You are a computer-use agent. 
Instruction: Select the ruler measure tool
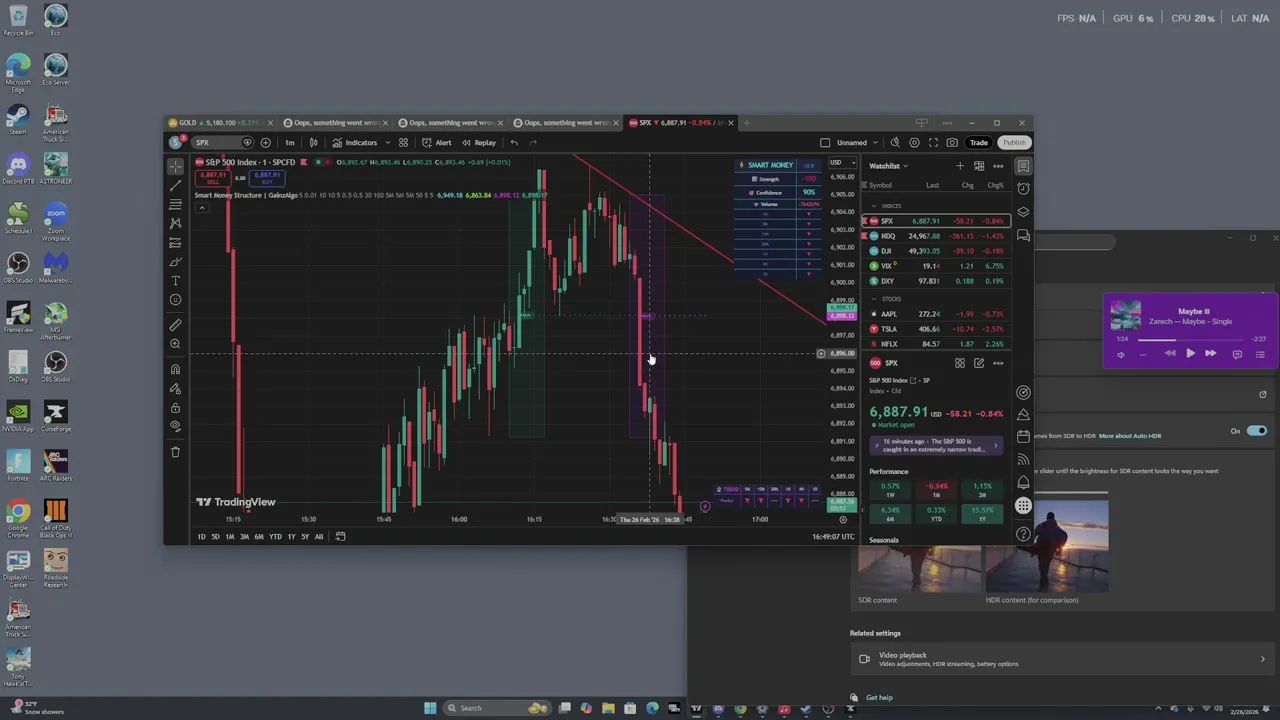[176, 325]
